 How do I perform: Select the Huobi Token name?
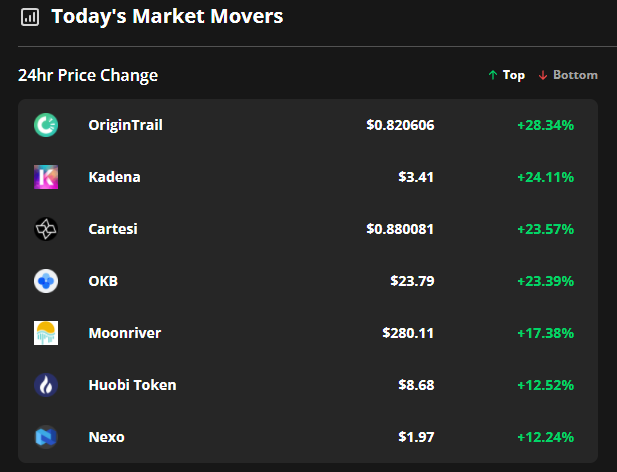[132, 385]
